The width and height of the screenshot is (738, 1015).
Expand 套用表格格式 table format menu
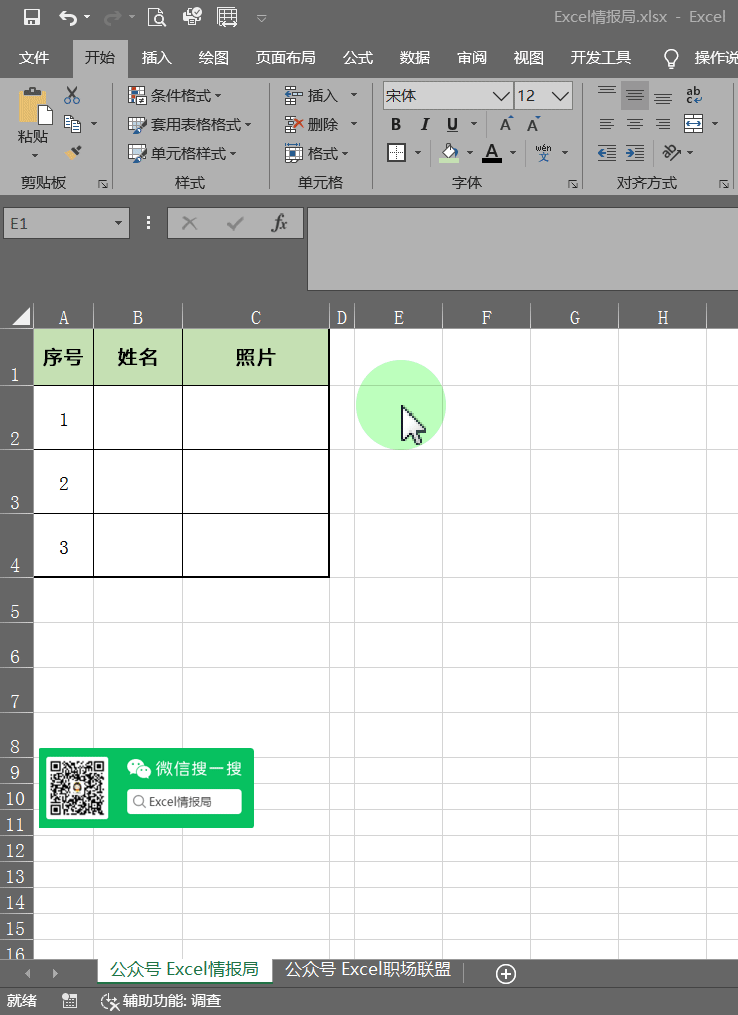coord(190,124)
